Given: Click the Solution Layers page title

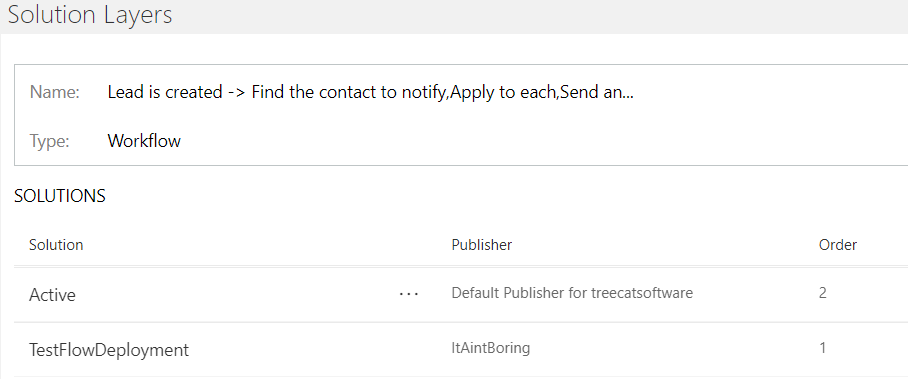Looking at the screenshot, I should point(90,14).
